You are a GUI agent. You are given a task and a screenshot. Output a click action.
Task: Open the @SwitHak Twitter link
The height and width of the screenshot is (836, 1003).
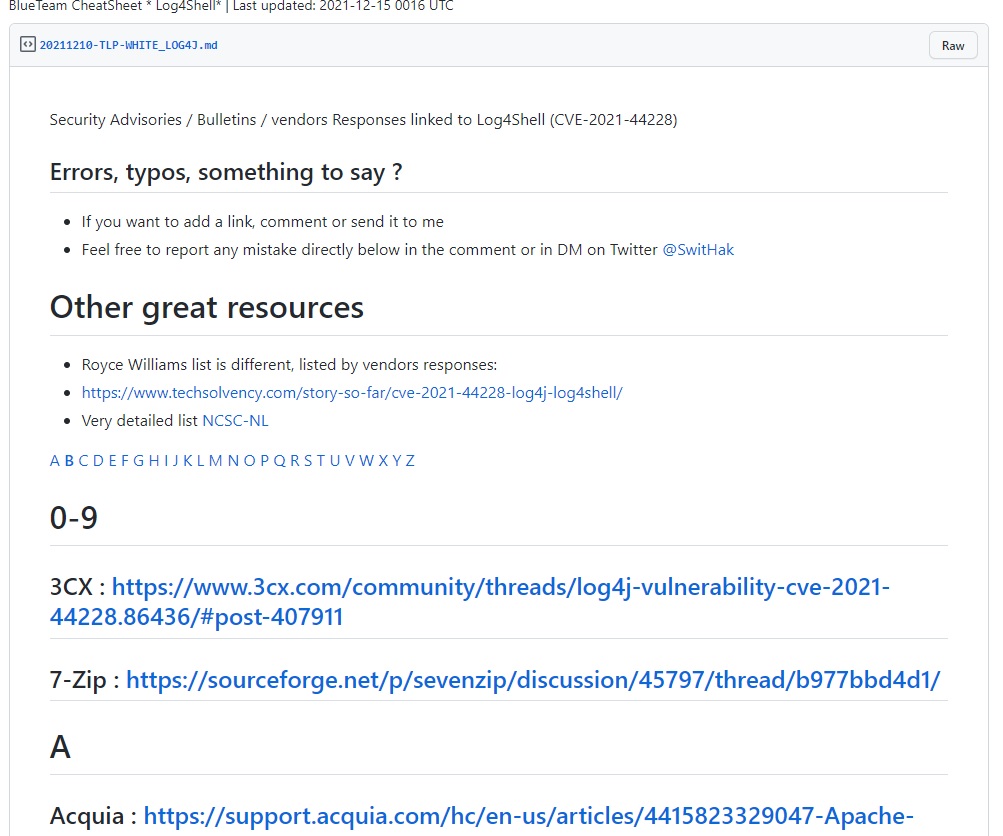click(698, 250)
